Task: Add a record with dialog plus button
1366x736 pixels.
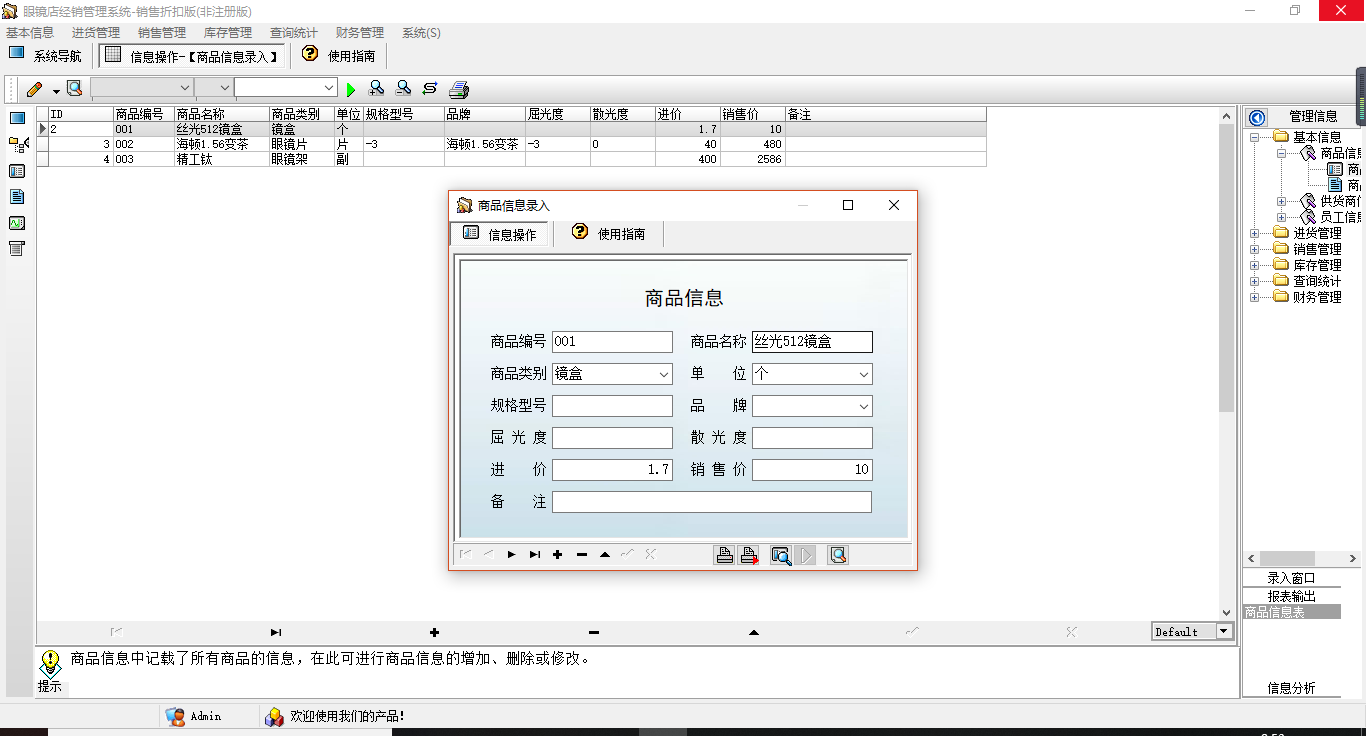Action: (558, 555)
